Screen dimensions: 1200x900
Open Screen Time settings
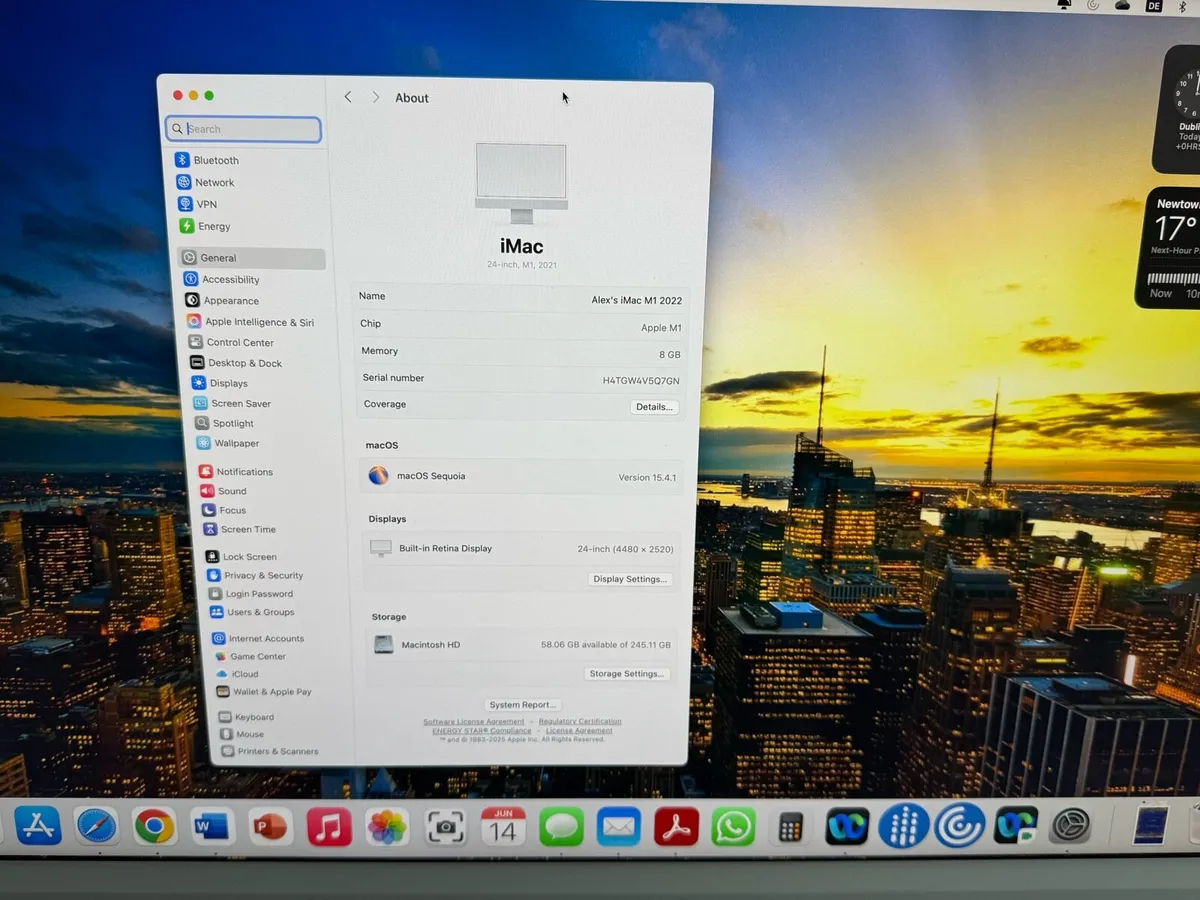coord(240,529)
